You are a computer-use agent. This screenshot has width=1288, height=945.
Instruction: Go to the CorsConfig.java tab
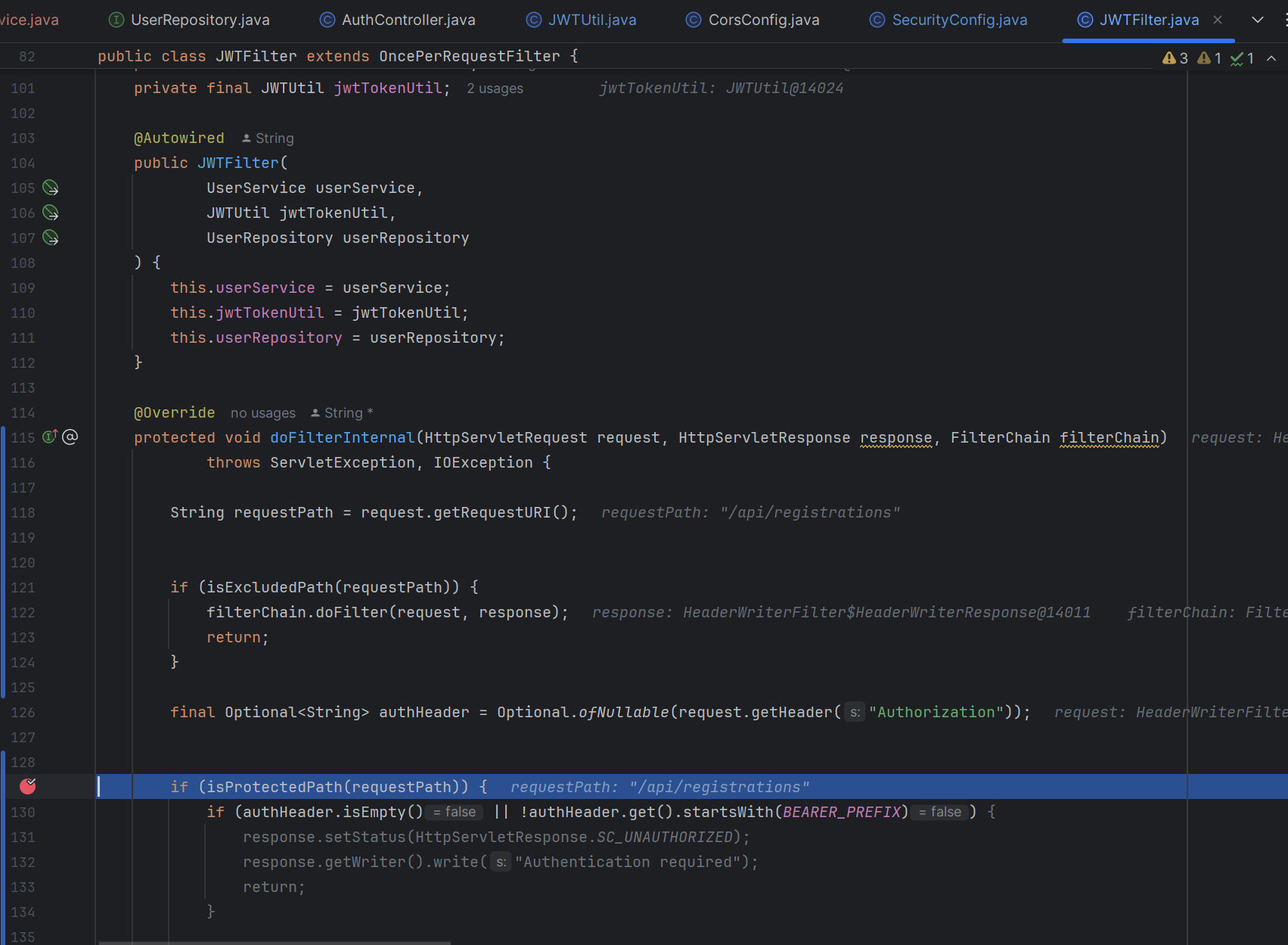(753, 20)
